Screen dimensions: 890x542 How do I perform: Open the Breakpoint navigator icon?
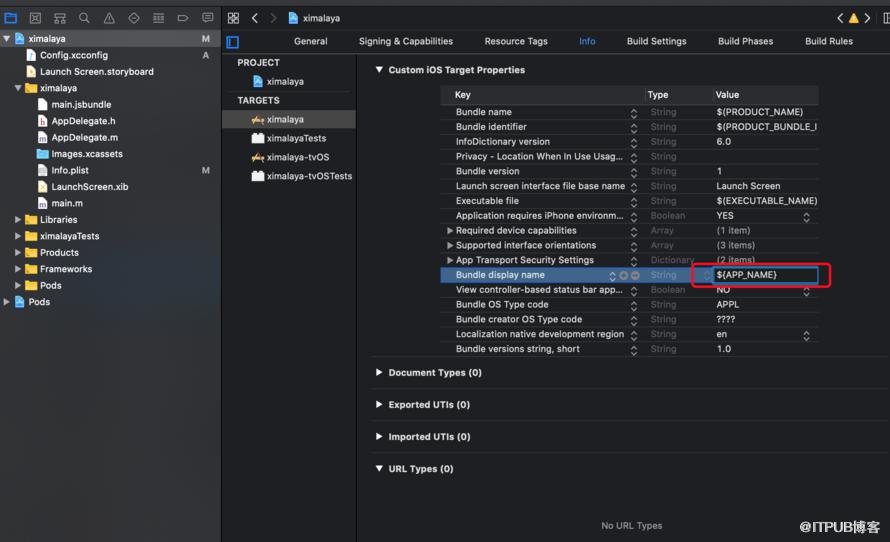[183, 18]
